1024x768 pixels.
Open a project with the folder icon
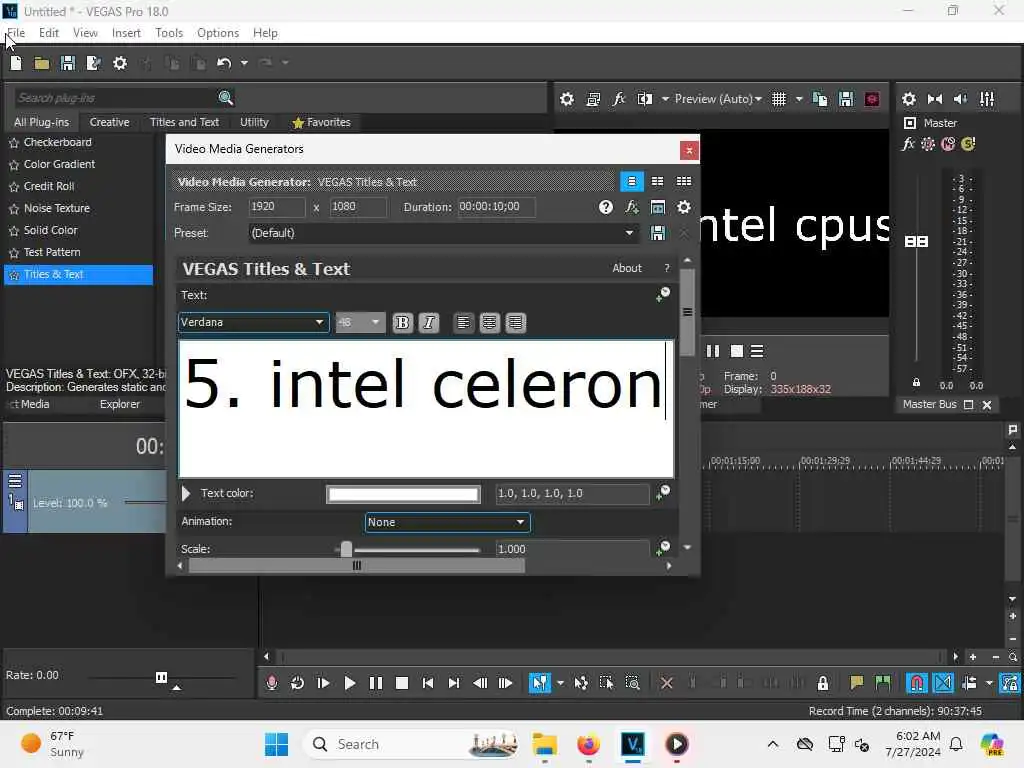coord(42,63)
